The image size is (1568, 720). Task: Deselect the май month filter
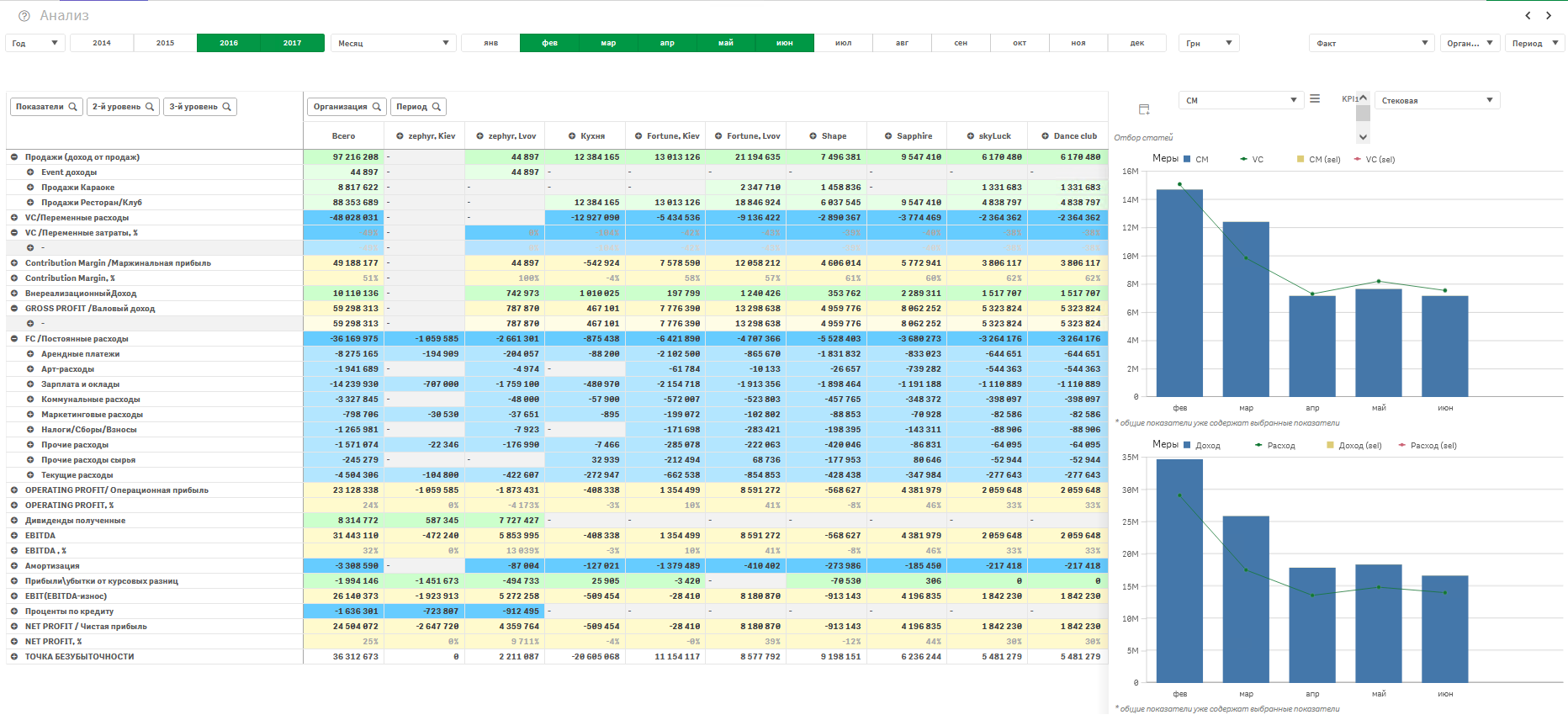click(725, 43)
